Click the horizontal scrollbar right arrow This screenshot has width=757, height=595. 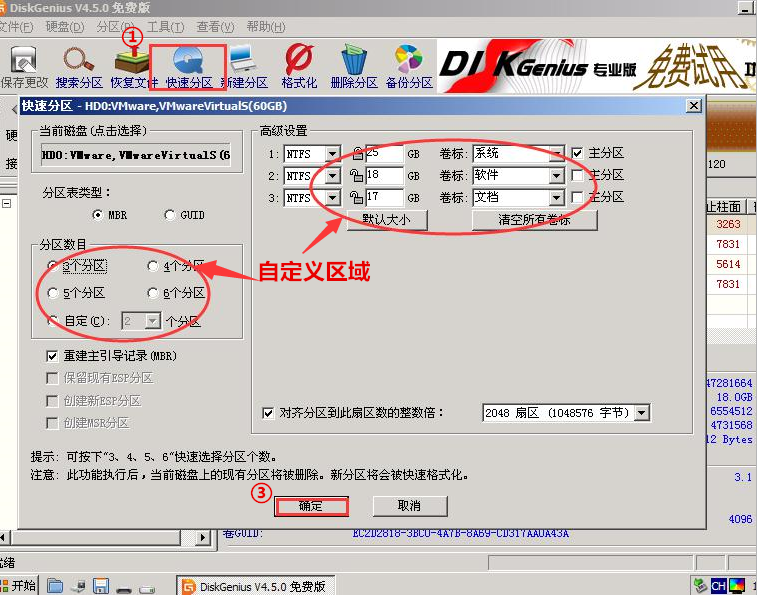coord(203,537)
